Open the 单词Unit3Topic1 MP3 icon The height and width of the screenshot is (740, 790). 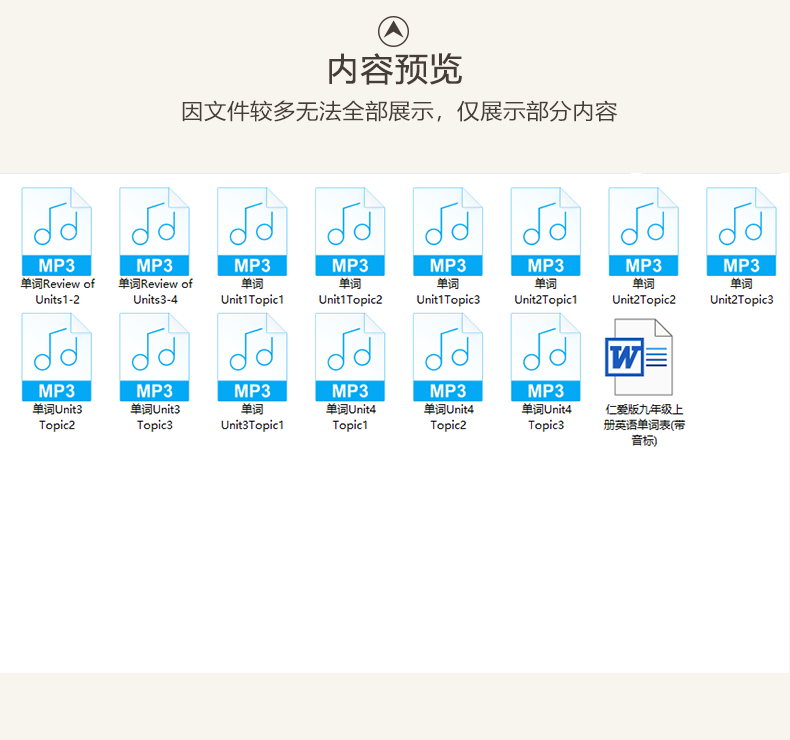(x=252, y=357)
